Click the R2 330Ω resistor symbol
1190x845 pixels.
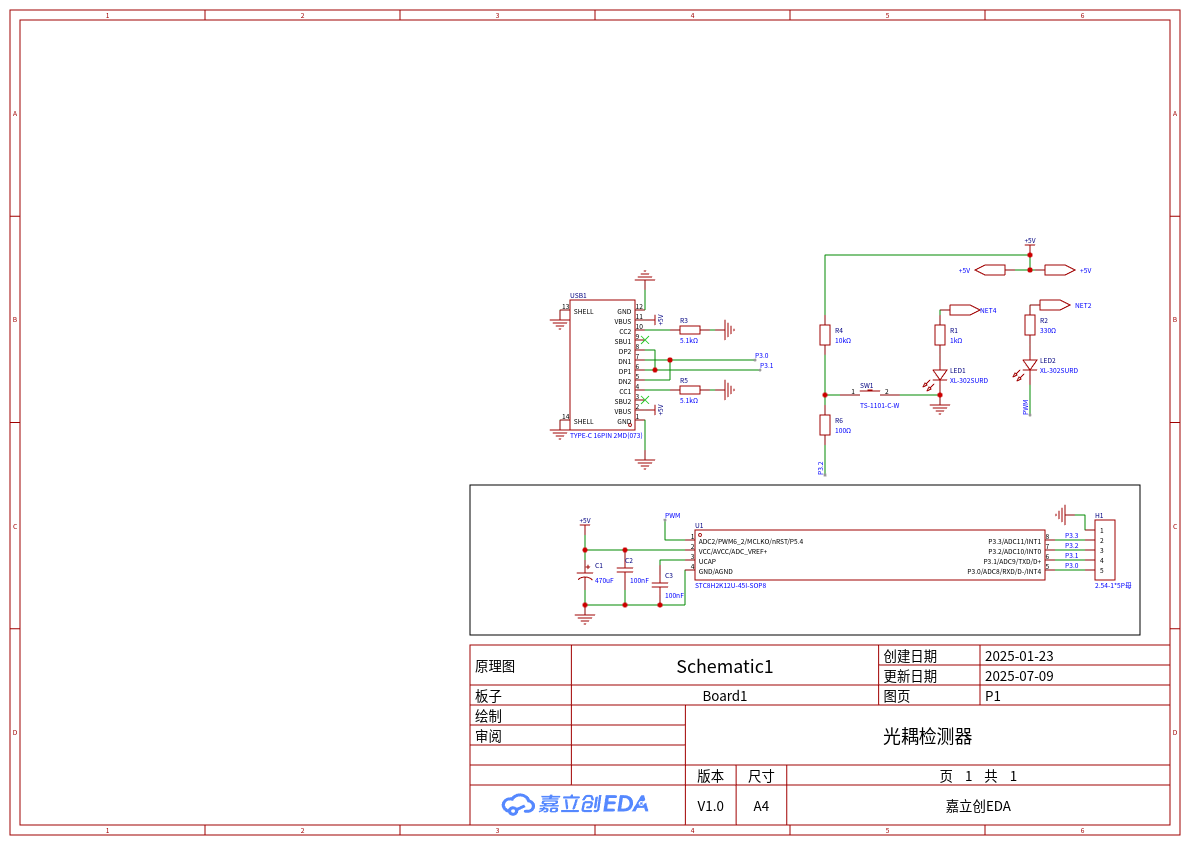(1030, 325)
